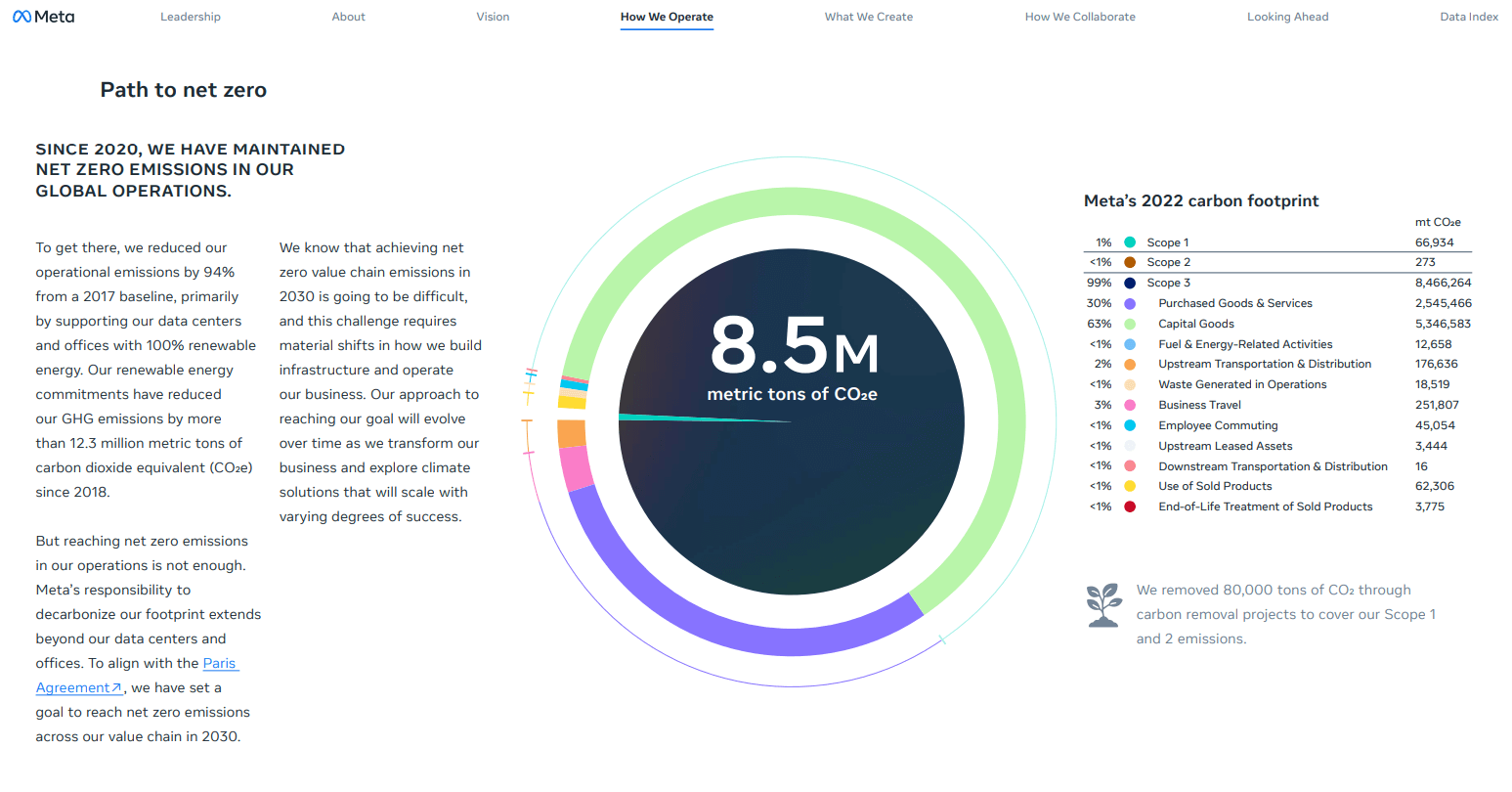Click the purple Purchased Goods & Services dot
This screenshot has height=792, width=1512.
[x=1128, y=303]
